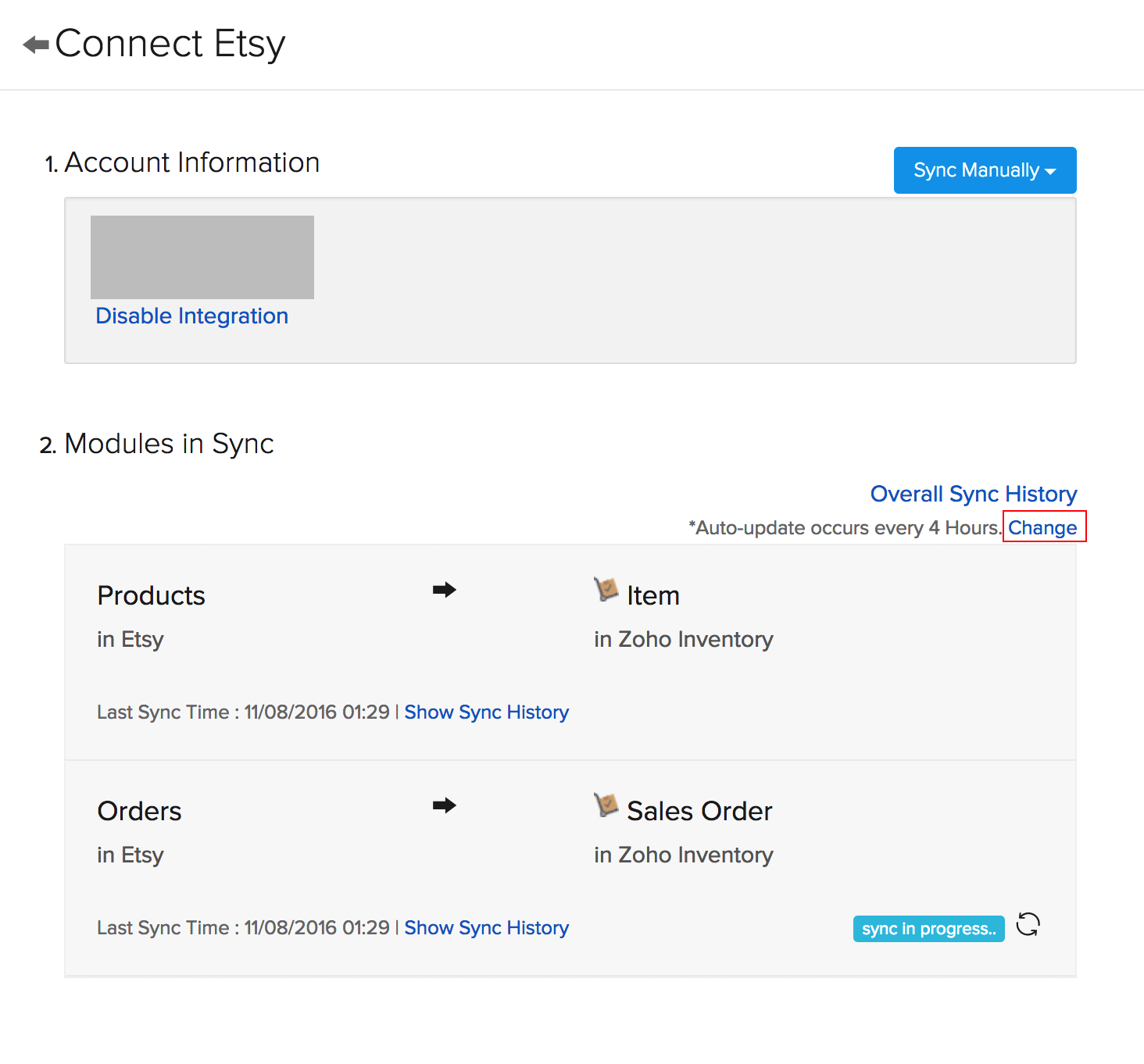The height and width of the screenshot is (1064, 1144).
Task: Click the Zoho Inventory icon beside Sales Order
Action: 606,805
